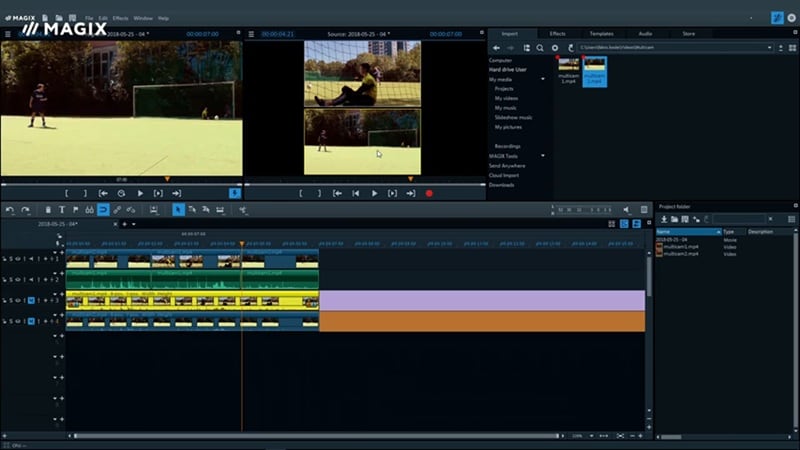The image size is (800, 450).
Task: Open the media browser options gear
Action: point(555,48)
